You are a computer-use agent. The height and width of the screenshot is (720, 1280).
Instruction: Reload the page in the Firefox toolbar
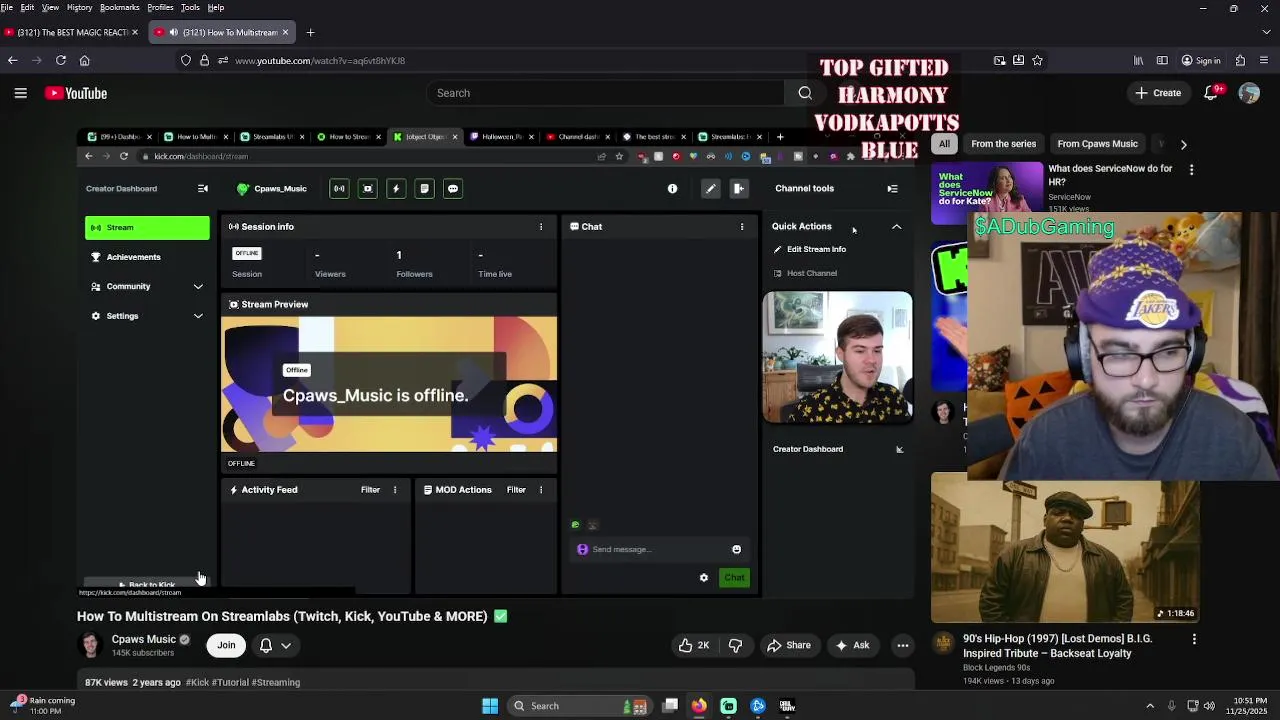pyautogui.click(x=61, y=60)
